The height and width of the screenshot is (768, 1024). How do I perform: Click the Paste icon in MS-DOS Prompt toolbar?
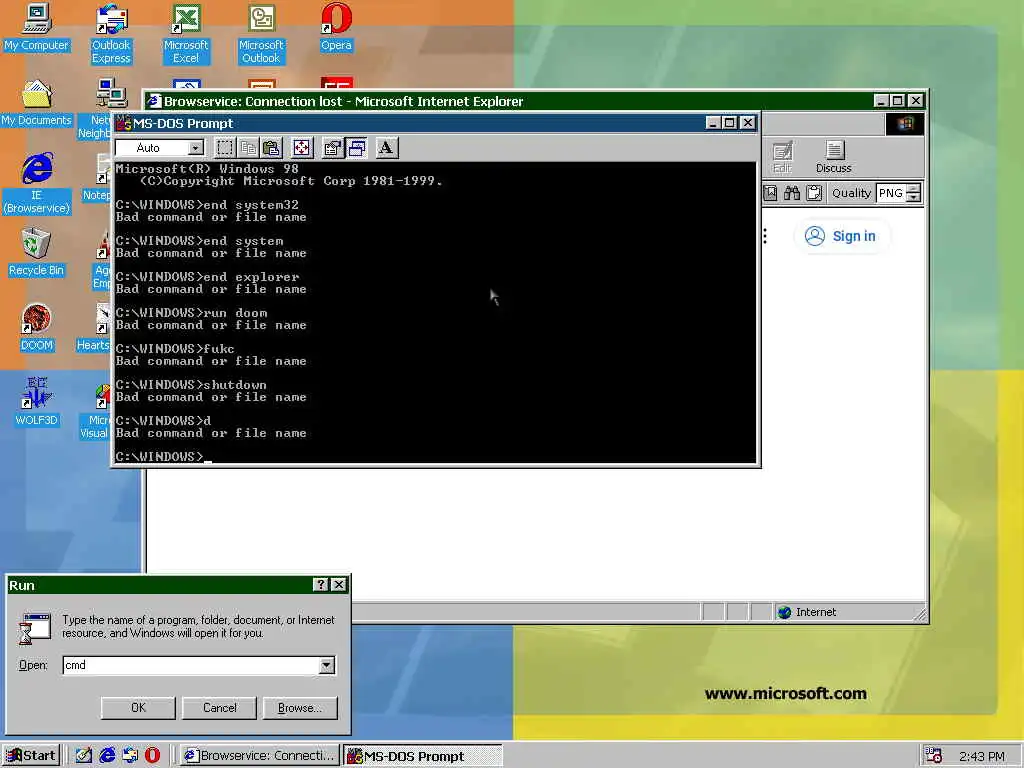(272, 148)
